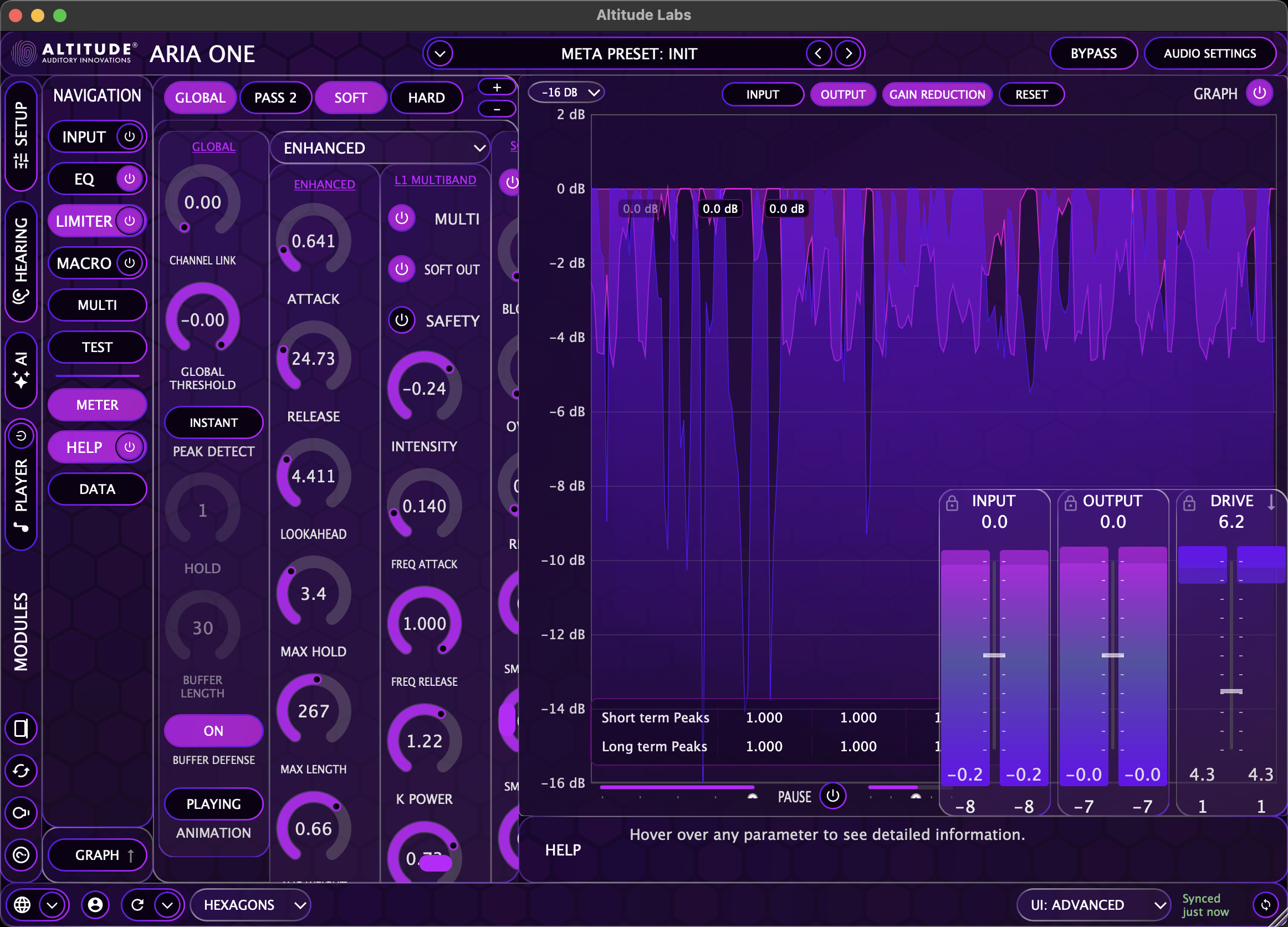The width and height of the screenshot is (1288, 927).
Task: Open the user account icon in bottom bar
Action: pyautogui.click(x=95, y=905)
